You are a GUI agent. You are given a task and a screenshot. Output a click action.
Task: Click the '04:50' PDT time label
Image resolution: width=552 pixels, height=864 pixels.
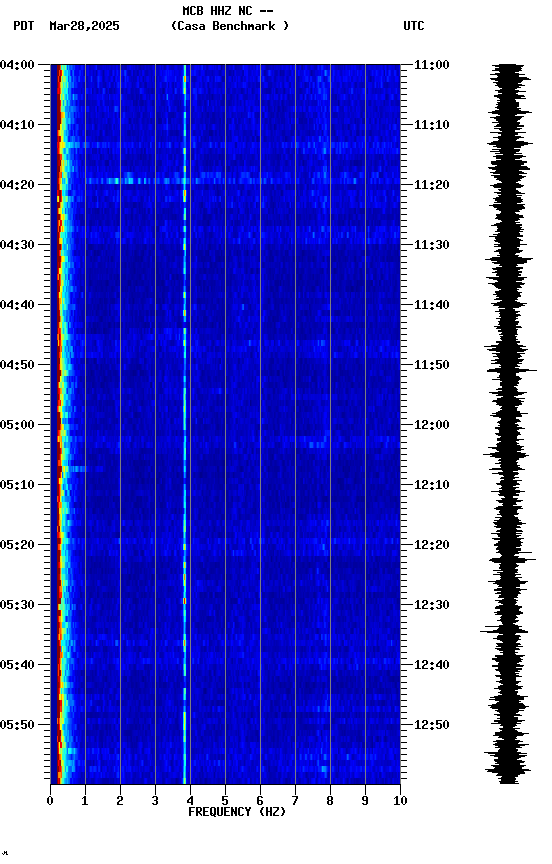[17, 365]
